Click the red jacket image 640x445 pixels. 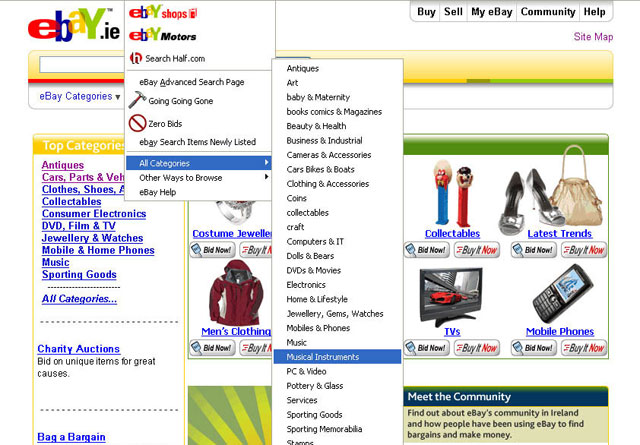tap(236, 292)
